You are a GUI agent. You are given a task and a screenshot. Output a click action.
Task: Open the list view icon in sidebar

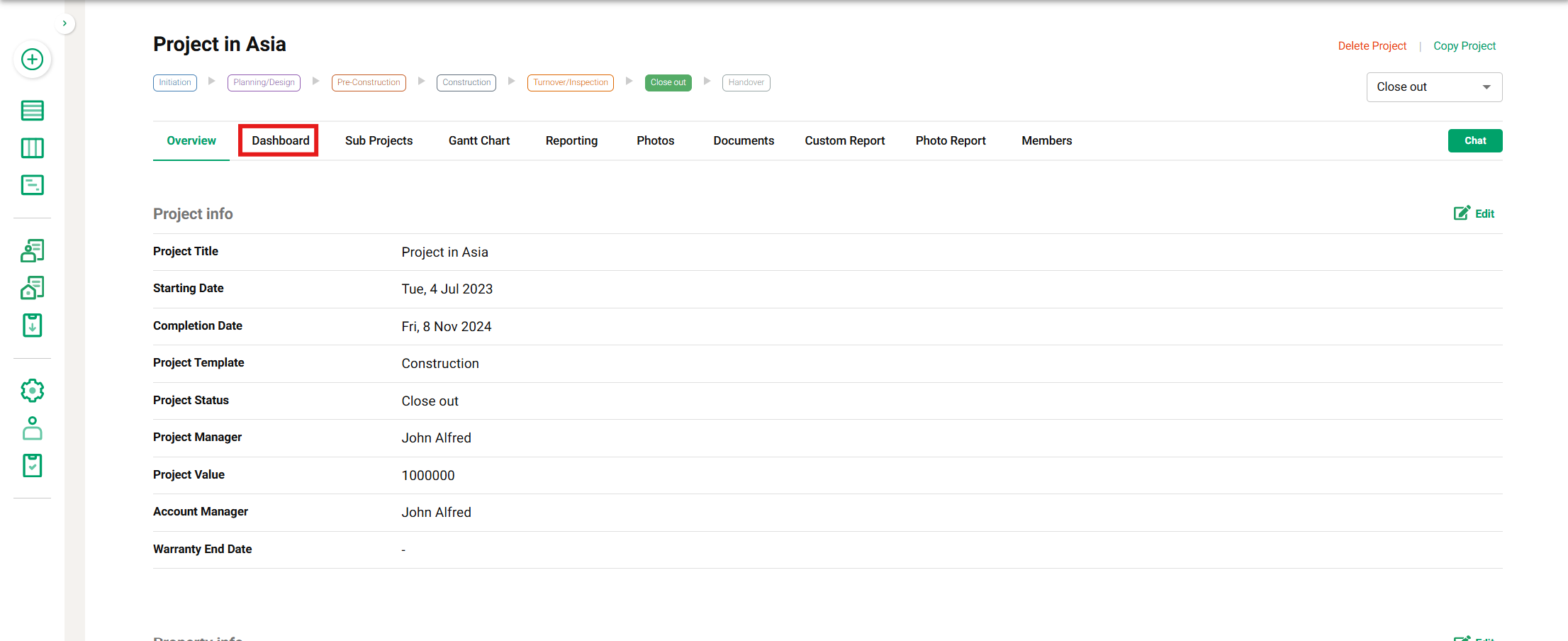(32, 111)
